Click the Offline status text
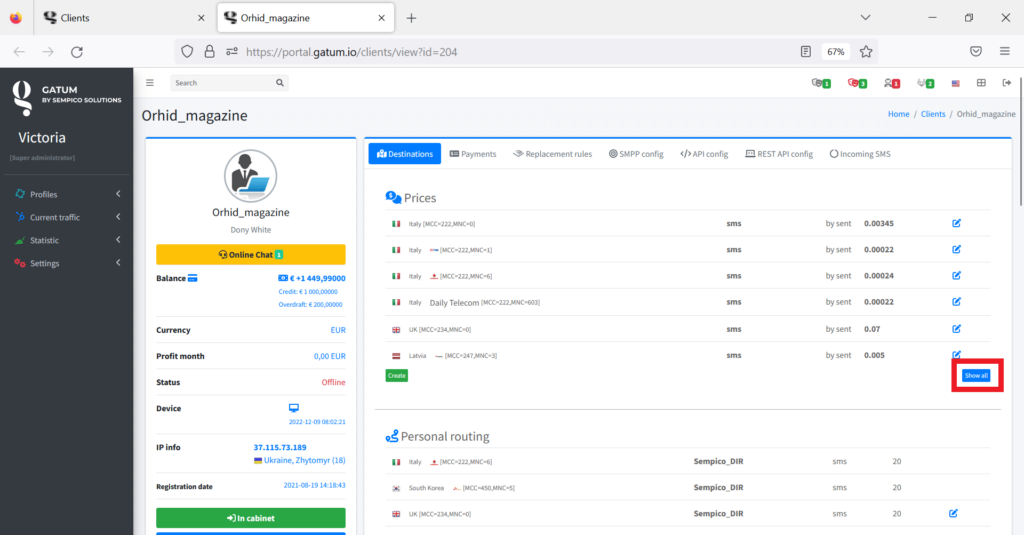 (333, 382)
